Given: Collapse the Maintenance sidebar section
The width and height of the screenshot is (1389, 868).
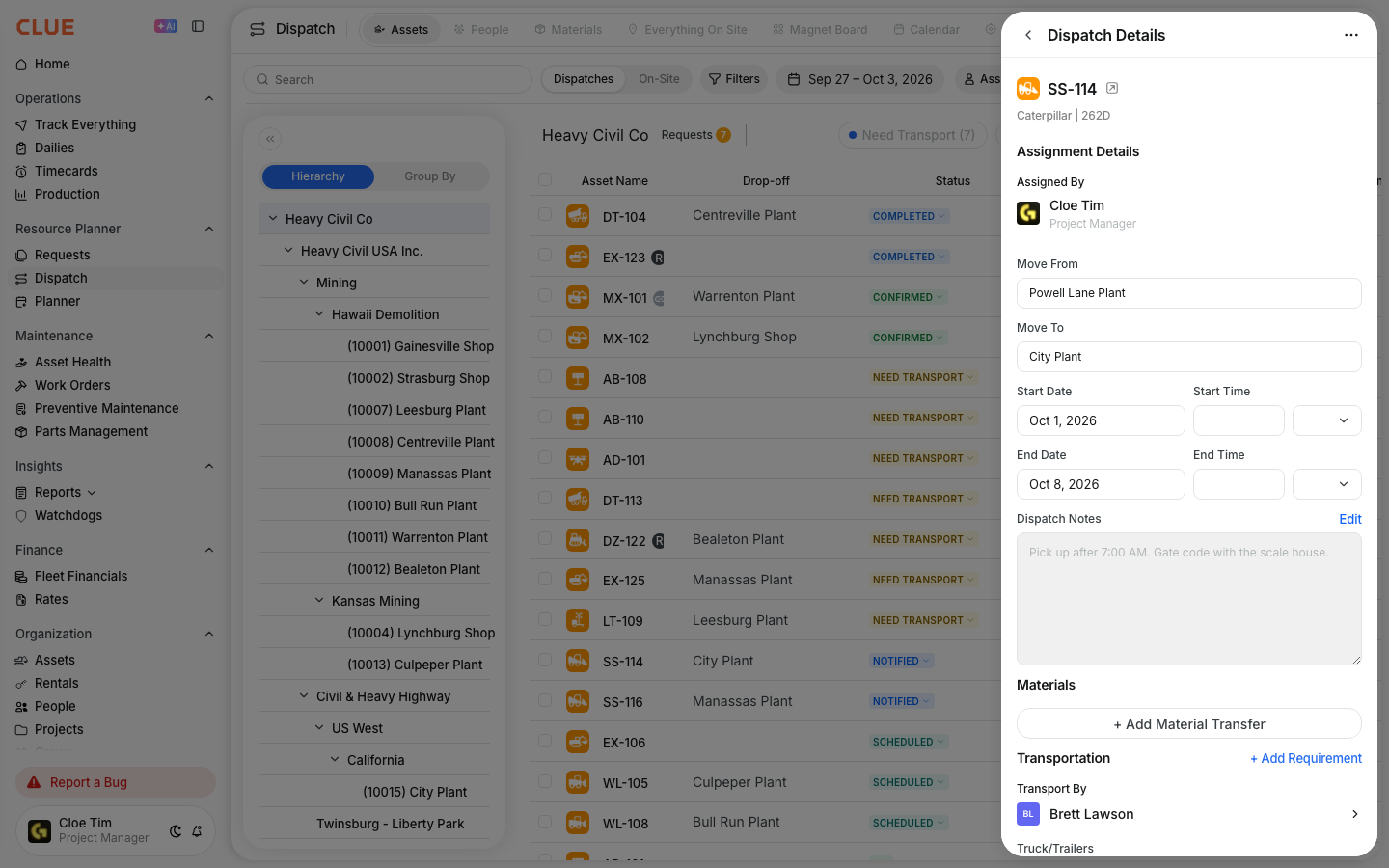Looking at the screenshot, I should [209, 336].
